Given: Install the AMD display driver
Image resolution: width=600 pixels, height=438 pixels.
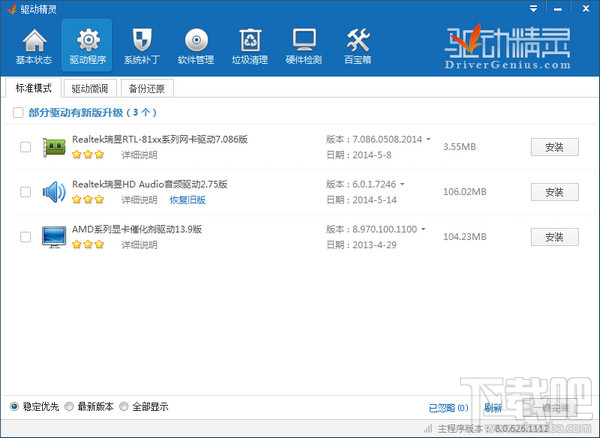Looking at the screenshot, I should 554,237.
